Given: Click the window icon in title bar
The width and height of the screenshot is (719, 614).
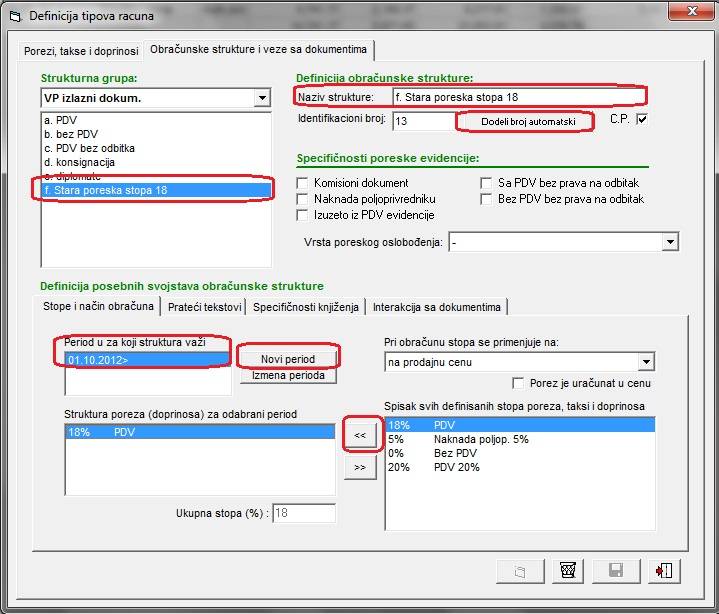Looking at the screenshot, I should 14,16.
